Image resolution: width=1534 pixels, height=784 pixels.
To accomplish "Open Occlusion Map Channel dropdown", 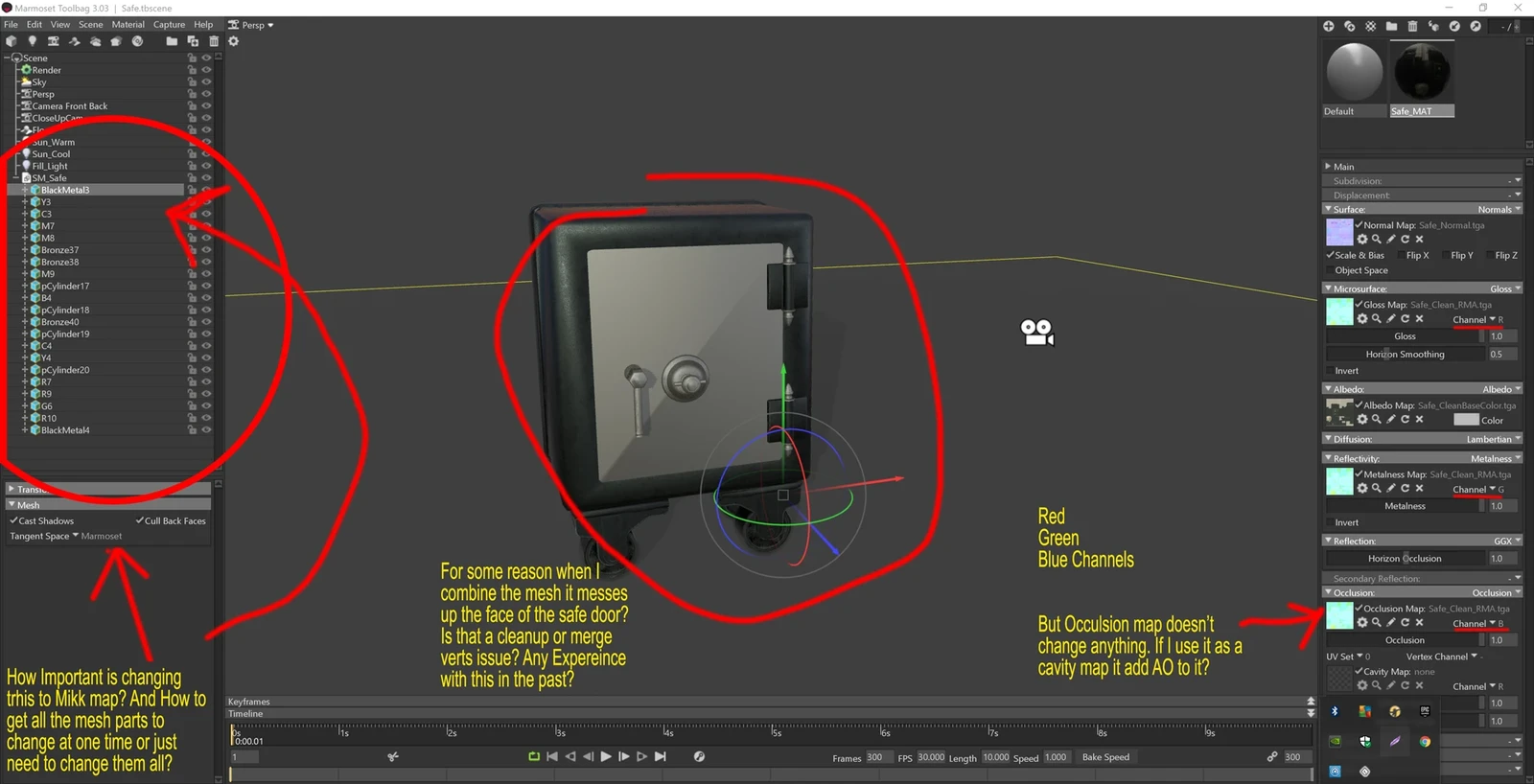I will coord(1477,624).
